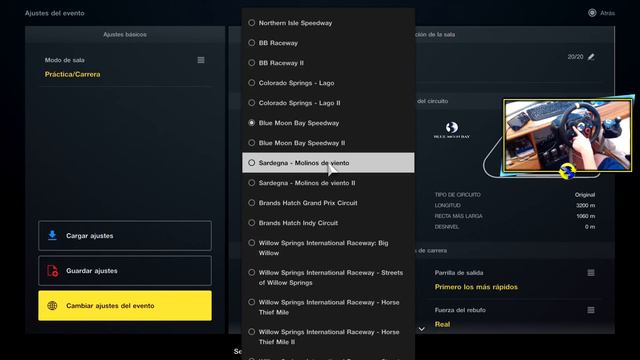Choose the Colorado Springs - Lago radio button

[x=252, y=83]
